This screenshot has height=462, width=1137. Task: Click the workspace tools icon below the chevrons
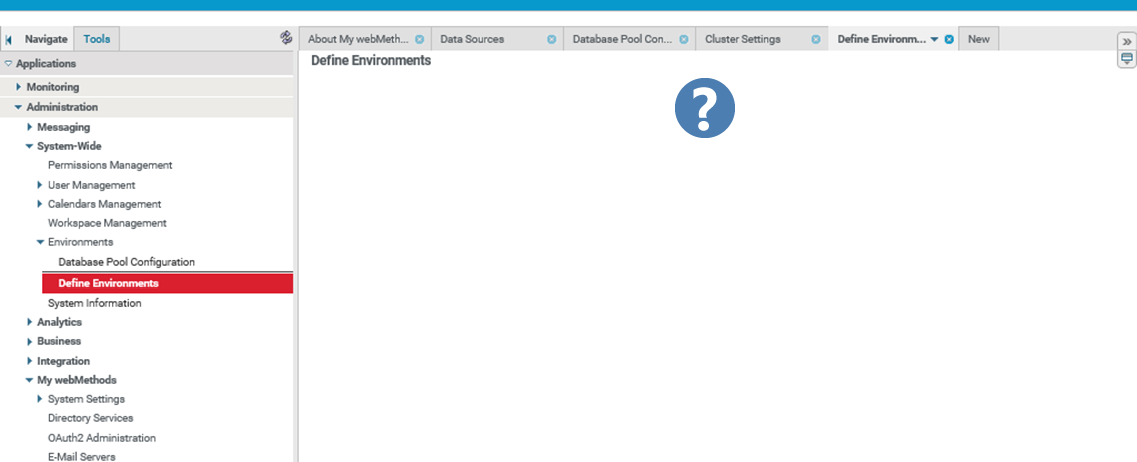(x=1127, y=59)
